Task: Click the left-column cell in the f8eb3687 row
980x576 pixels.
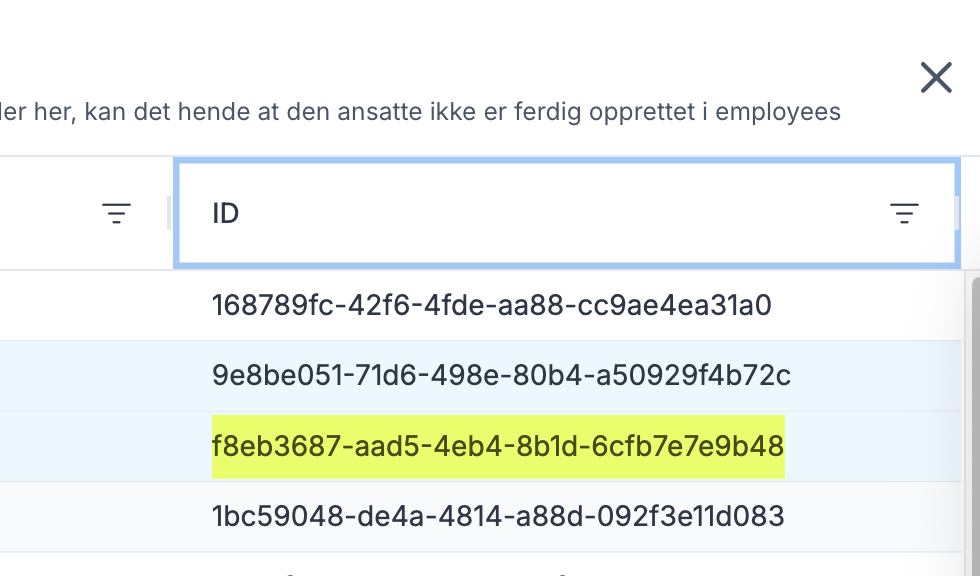Action: pos(85,446)
